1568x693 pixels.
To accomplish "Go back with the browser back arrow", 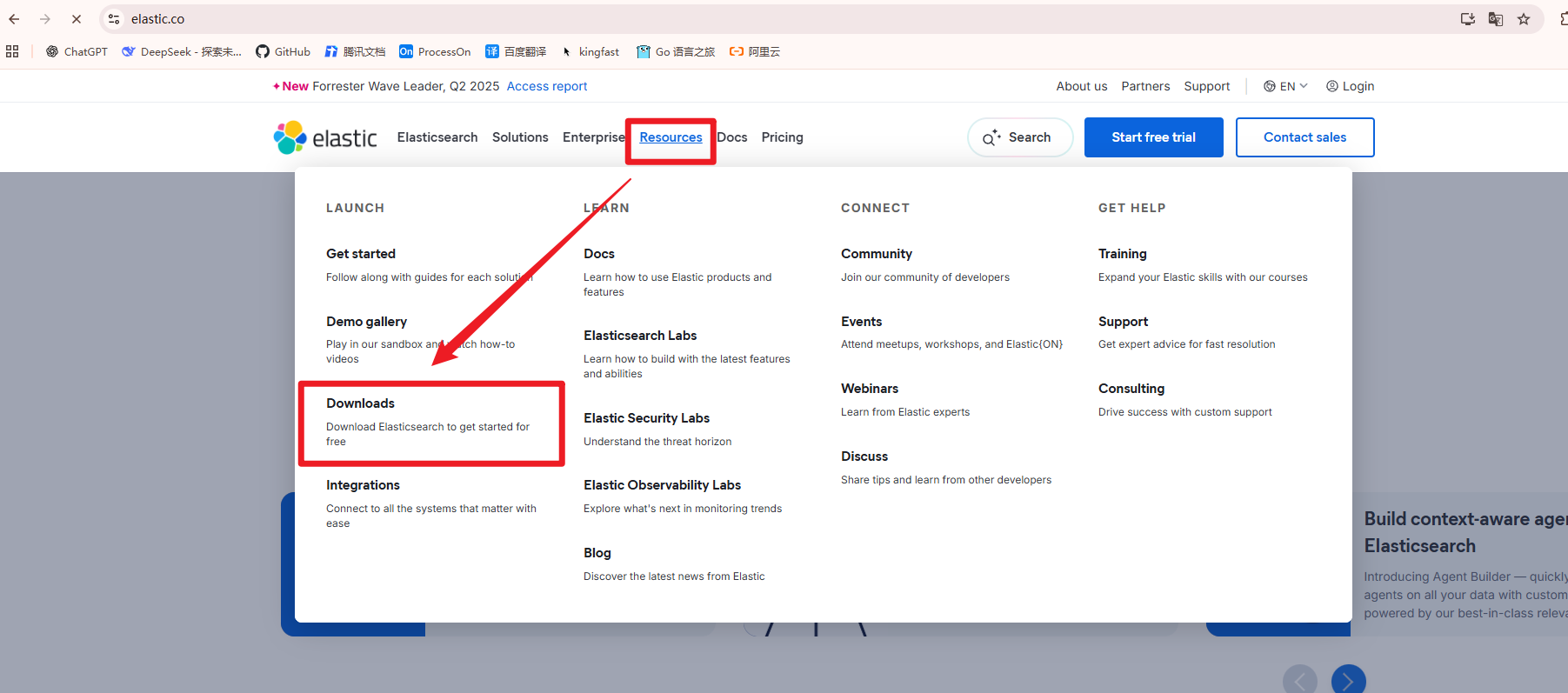I will (14, 19).
